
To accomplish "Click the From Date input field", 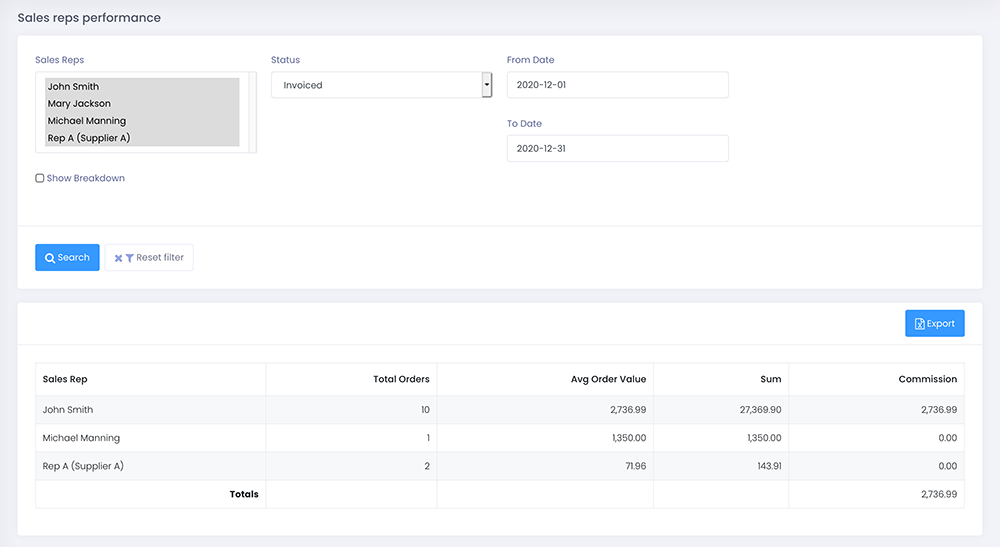I will click(617, 85).
